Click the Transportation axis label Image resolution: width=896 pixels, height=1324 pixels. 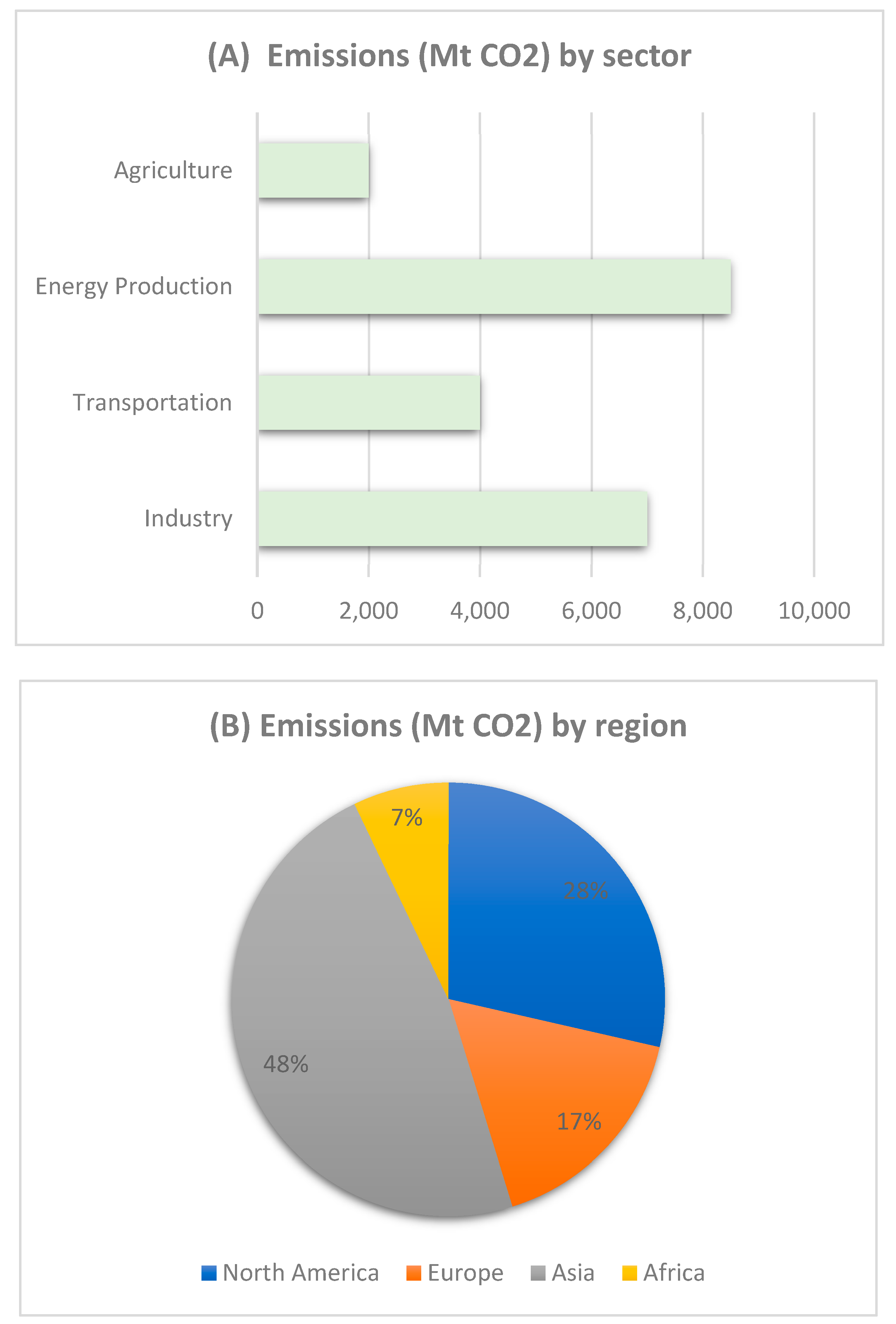152,402
